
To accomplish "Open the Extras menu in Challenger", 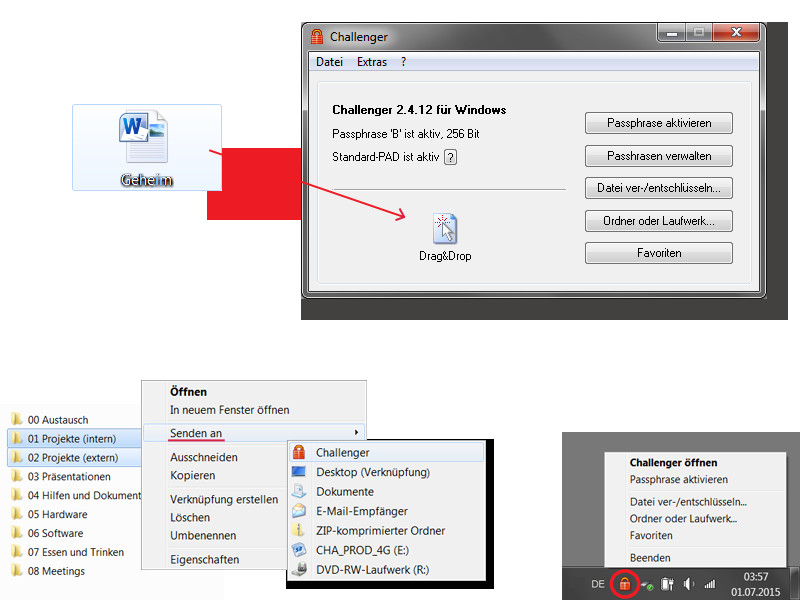I will (x=372, y=62).
